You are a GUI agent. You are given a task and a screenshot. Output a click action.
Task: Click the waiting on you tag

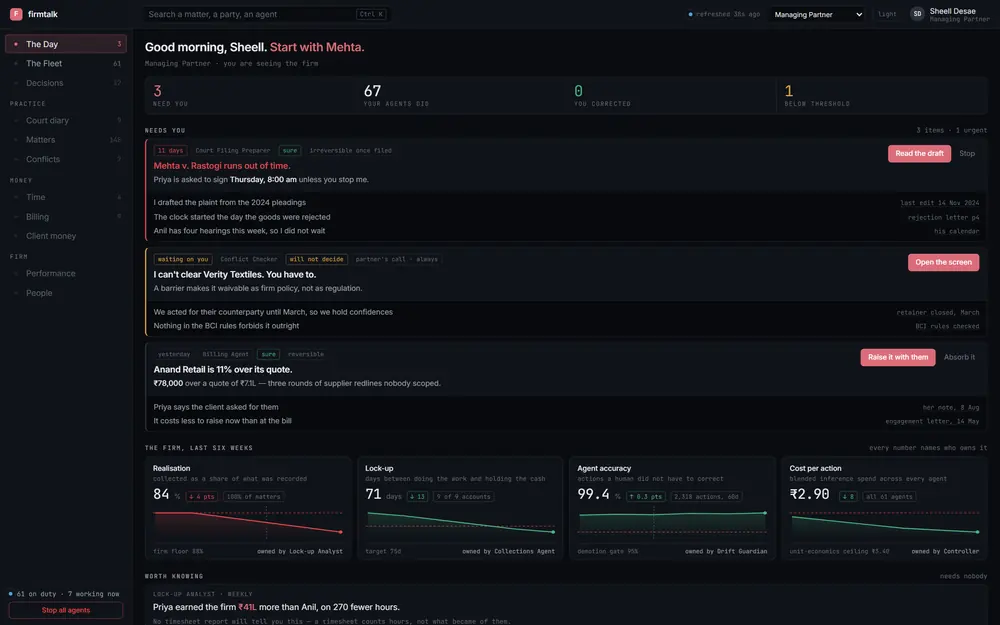(183, 260)
